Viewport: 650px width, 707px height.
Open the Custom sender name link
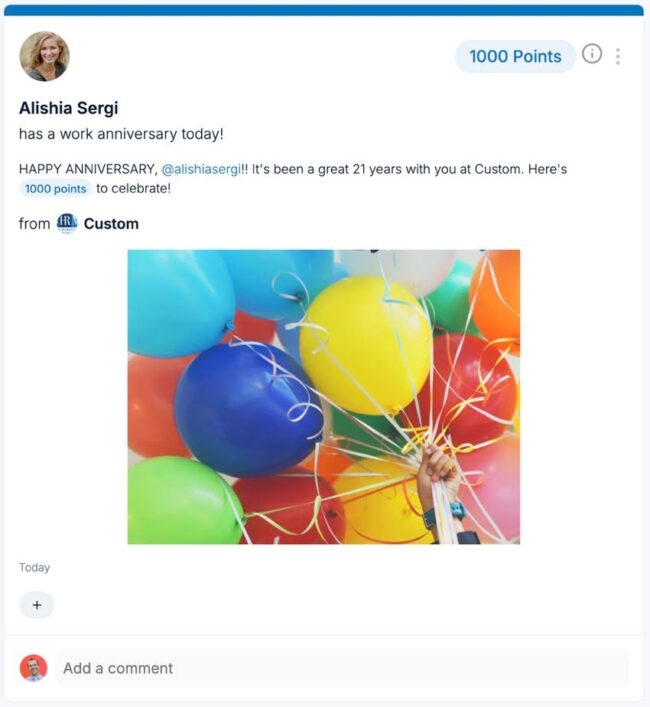tap(111, 224)
